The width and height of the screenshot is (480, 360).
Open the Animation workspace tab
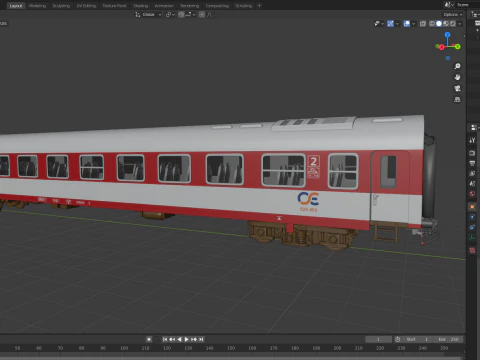click(164, 6)
